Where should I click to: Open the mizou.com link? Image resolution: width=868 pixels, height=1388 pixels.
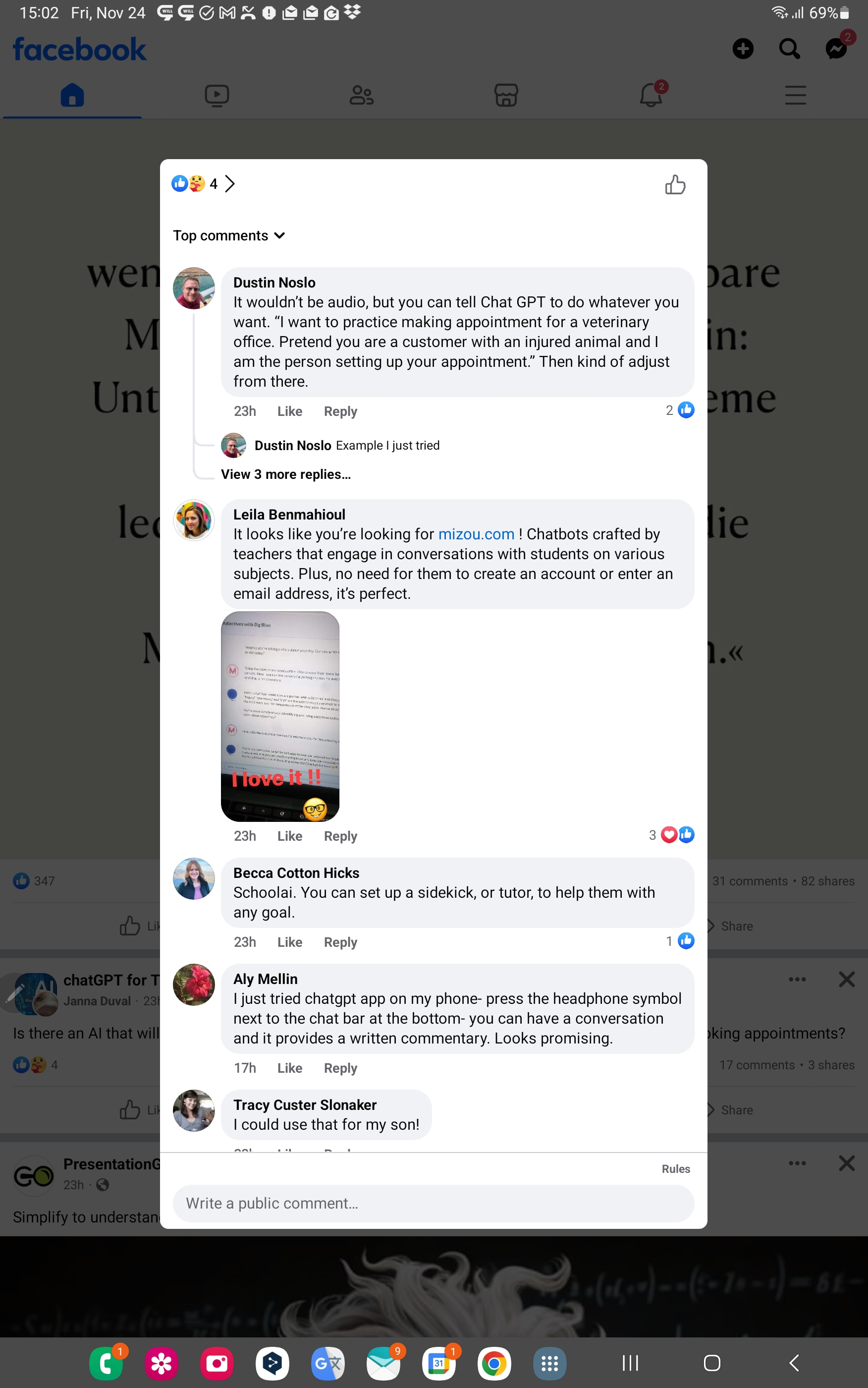click(x=477, y=534)
